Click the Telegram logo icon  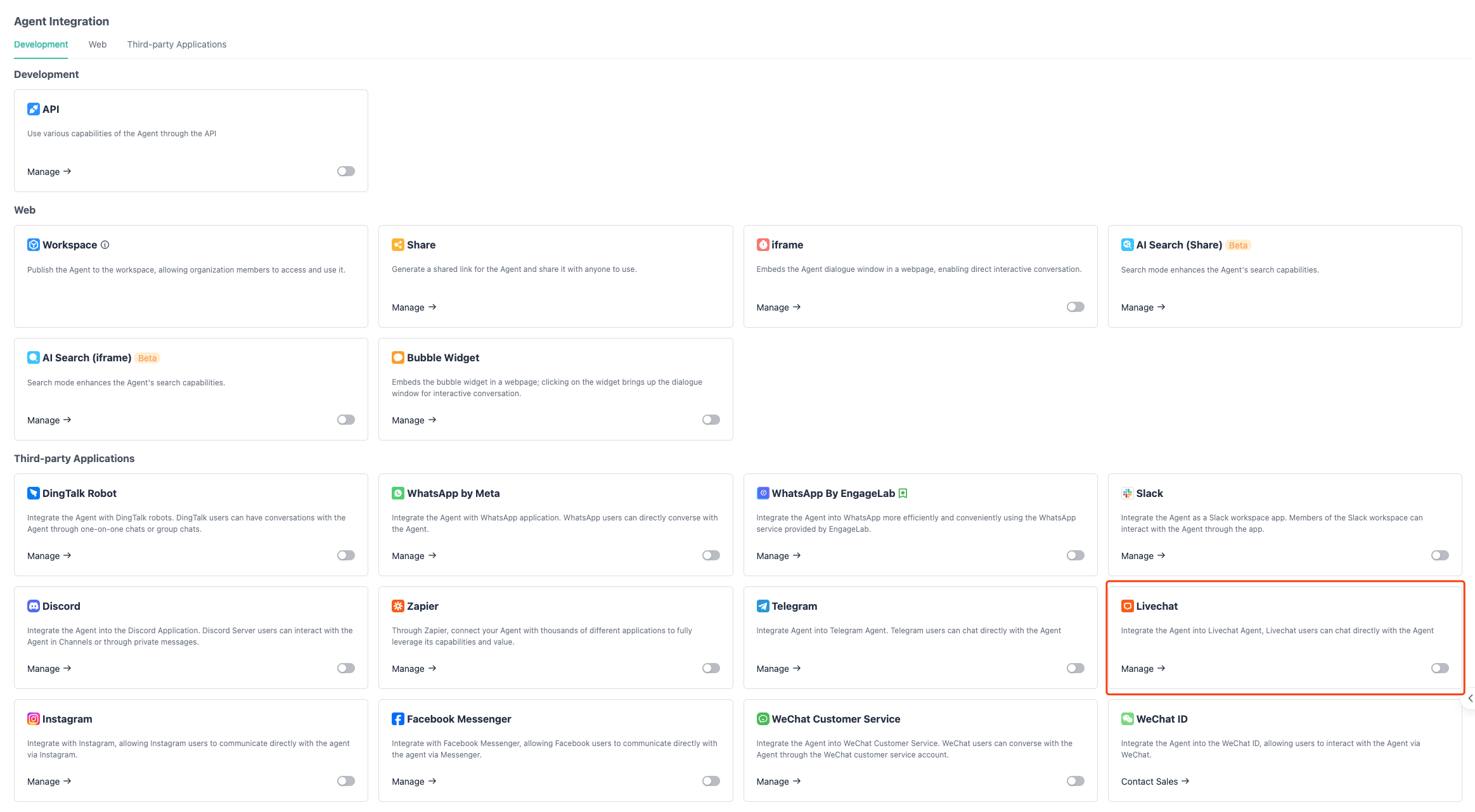763,606
